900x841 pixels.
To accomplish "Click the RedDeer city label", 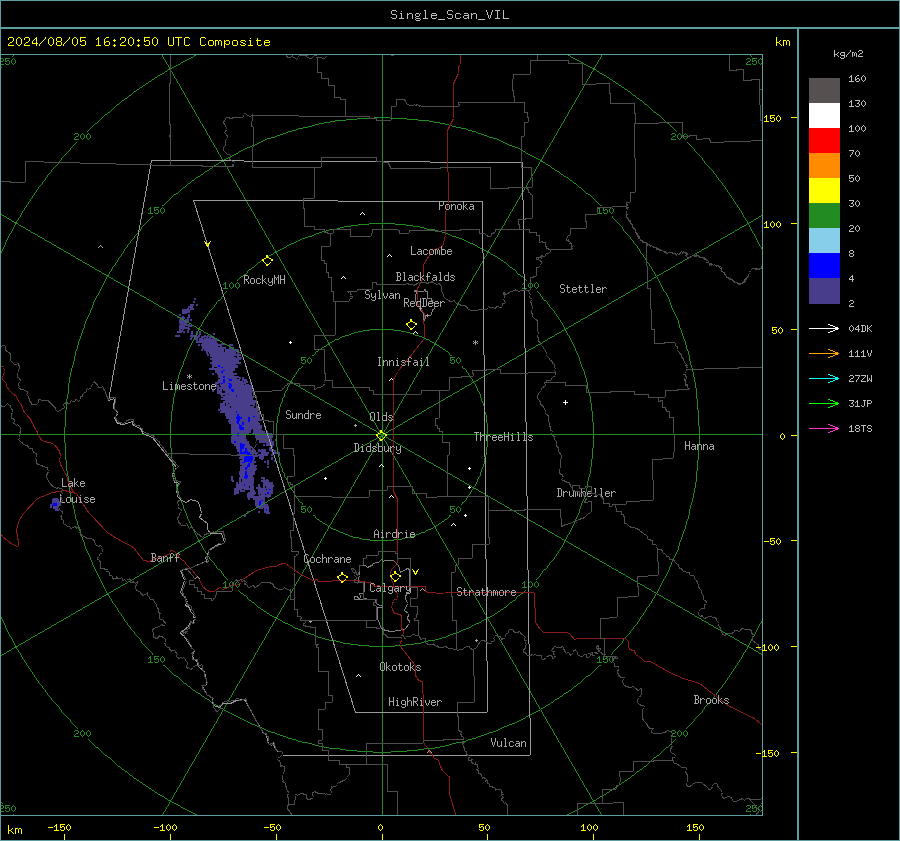I will pyautogui.click(x=424, y=303).
